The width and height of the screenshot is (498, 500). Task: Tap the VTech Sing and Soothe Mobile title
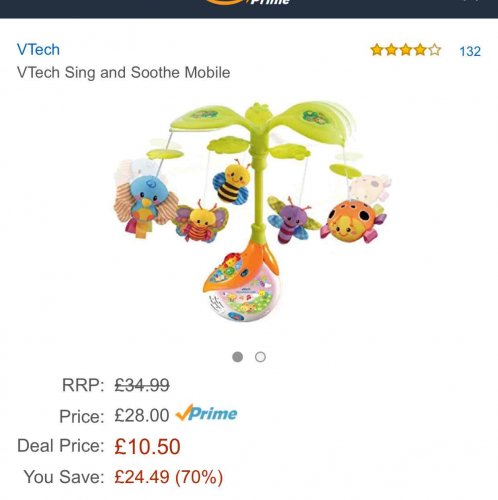click(123, 72)
